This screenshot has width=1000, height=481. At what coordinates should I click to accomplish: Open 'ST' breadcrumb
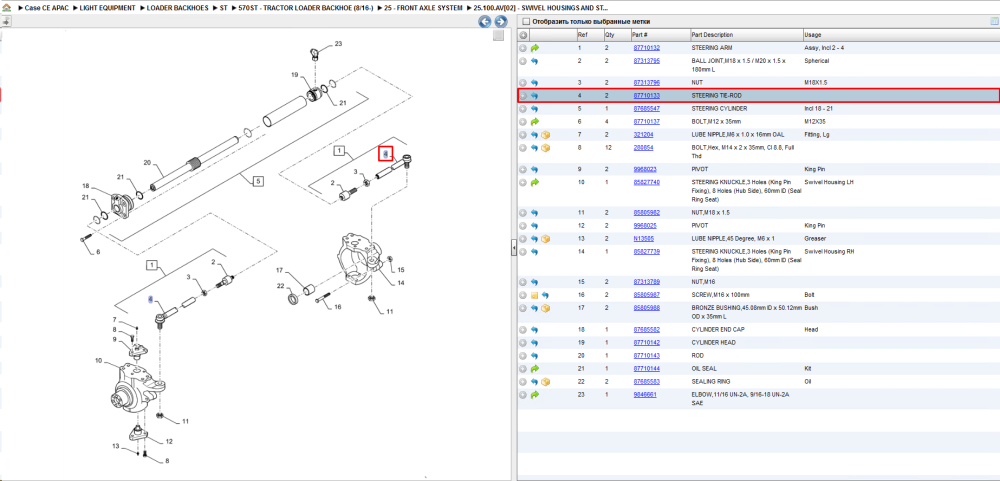(x=224, y=8)
